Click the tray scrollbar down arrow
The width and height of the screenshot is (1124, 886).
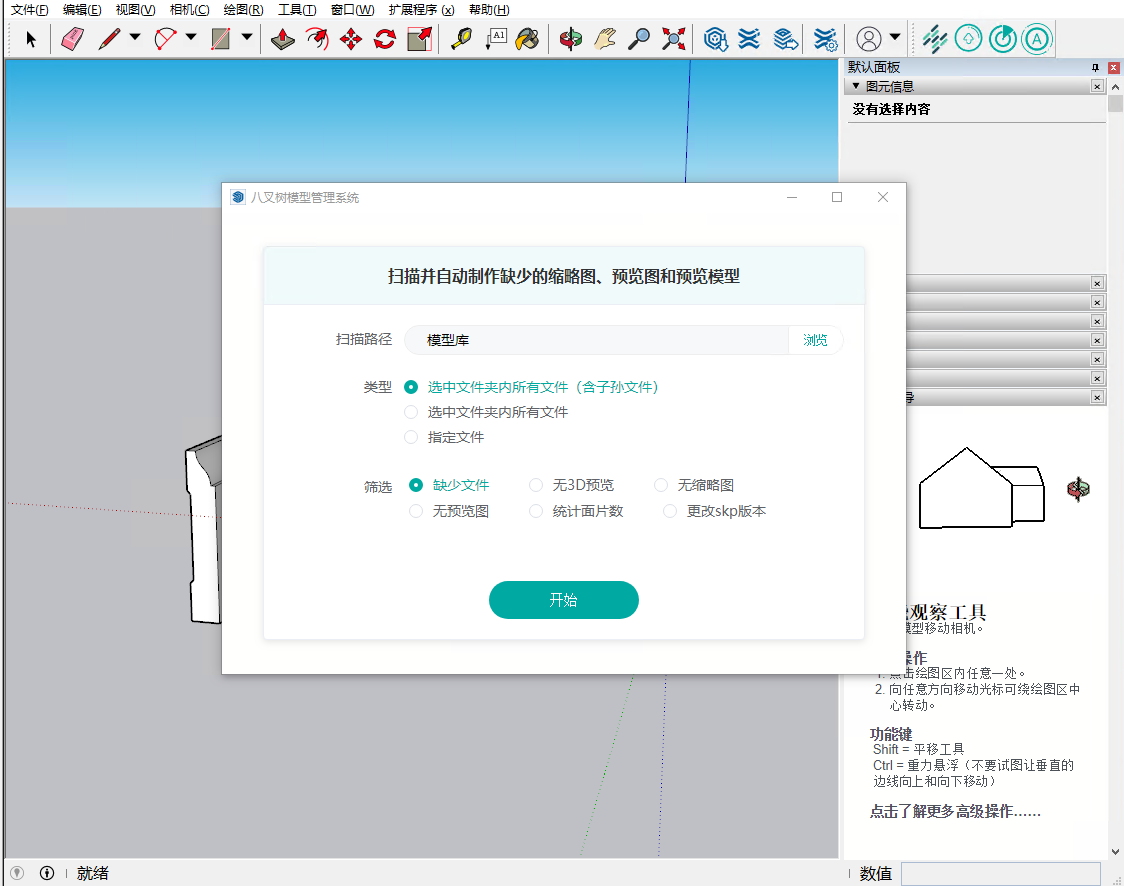click(1115, 852)
